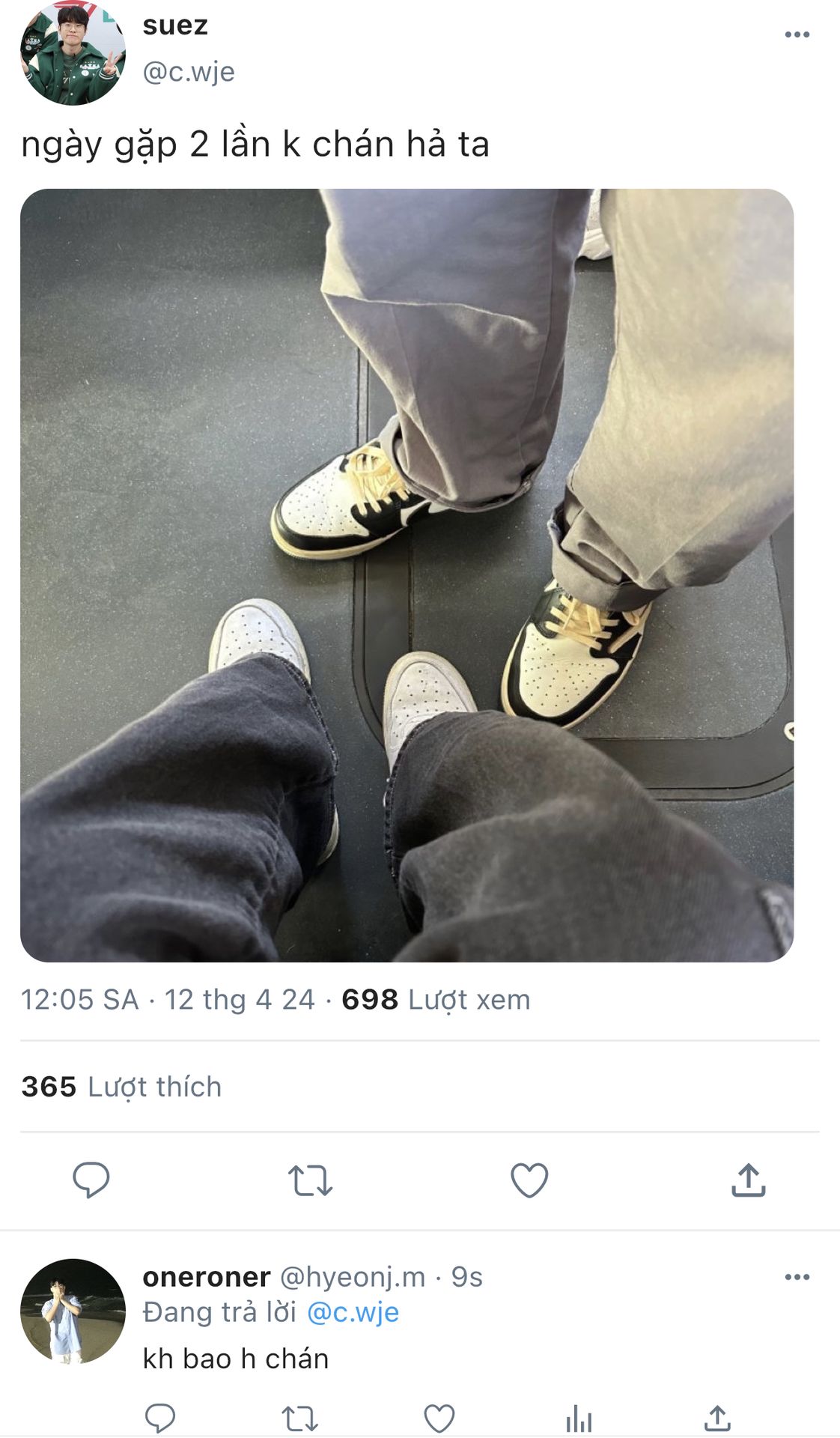840x1438 pixels.
Task: Open oneroner username profile
Action: (207, 1277)
